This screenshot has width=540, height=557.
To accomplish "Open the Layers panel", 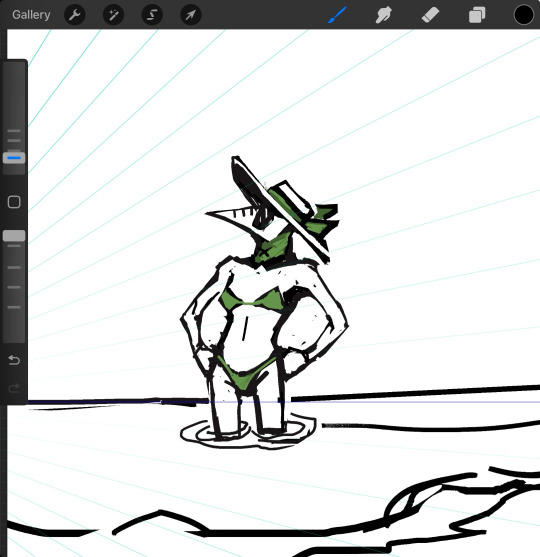I will click(x=477, y=15).
